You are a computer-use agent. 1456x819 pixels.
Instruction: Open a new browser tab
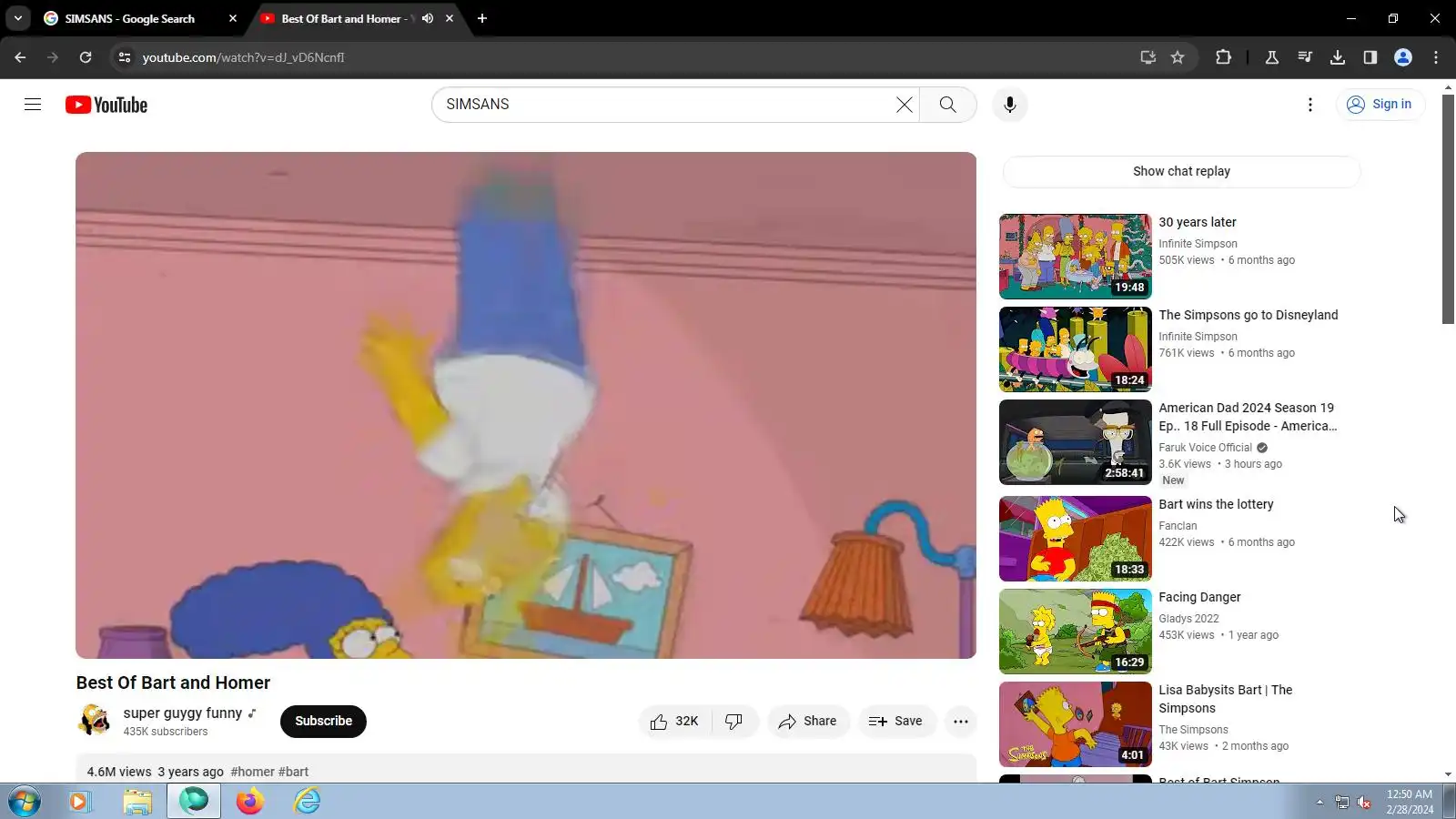pos(482,18)
